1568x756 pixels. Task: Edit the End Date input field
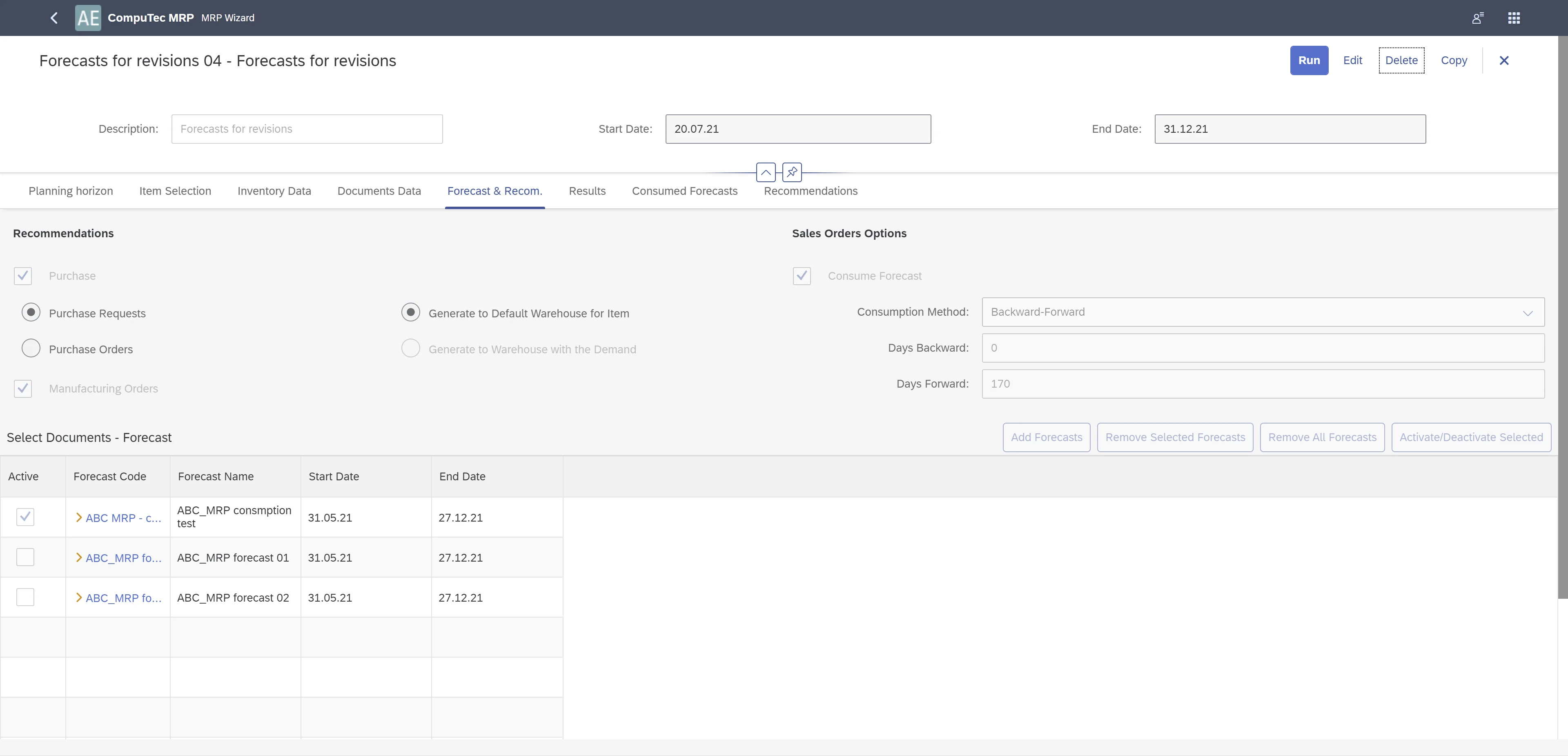pos(1290,128)
